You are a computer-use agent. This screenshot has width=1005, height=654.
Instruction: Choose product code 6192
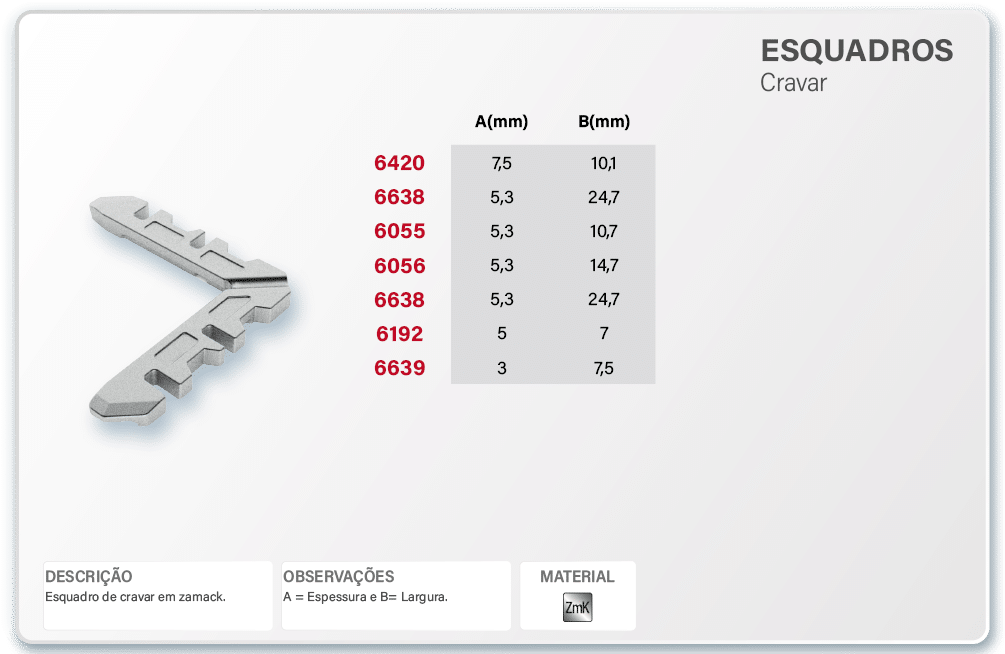coord(399,334)
